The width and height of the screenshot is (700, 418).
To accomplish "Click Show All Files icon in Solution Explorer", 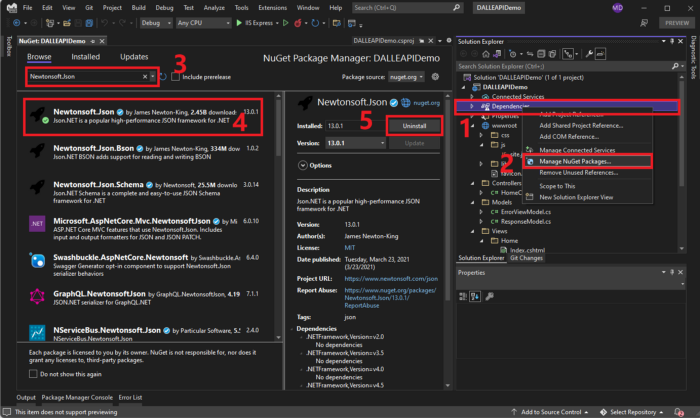I will point(552,54).
